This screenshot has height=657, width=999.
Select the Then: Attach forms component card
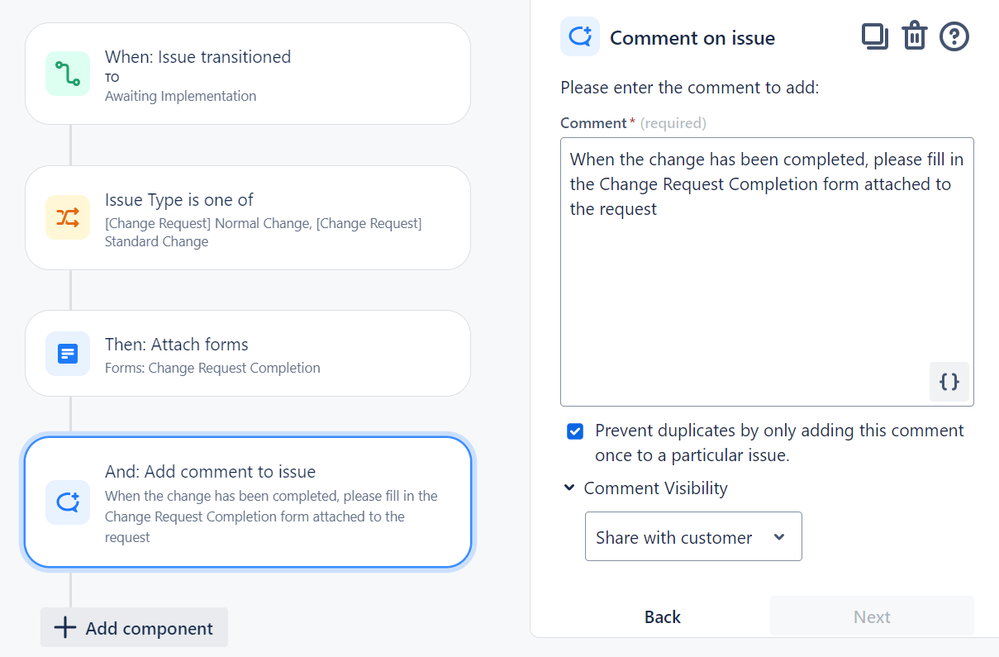(247, 353)
